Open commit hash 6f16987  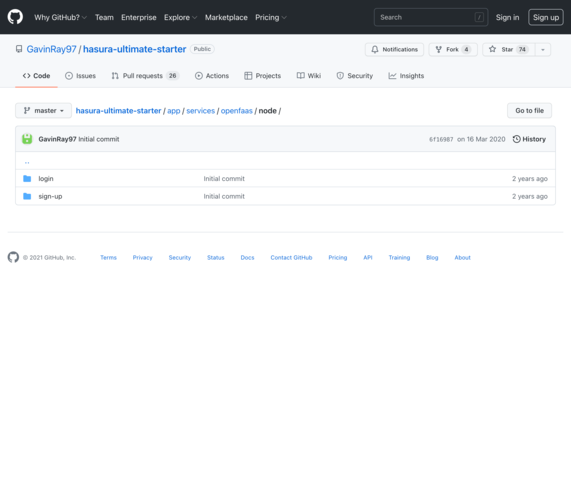[441, 139]
